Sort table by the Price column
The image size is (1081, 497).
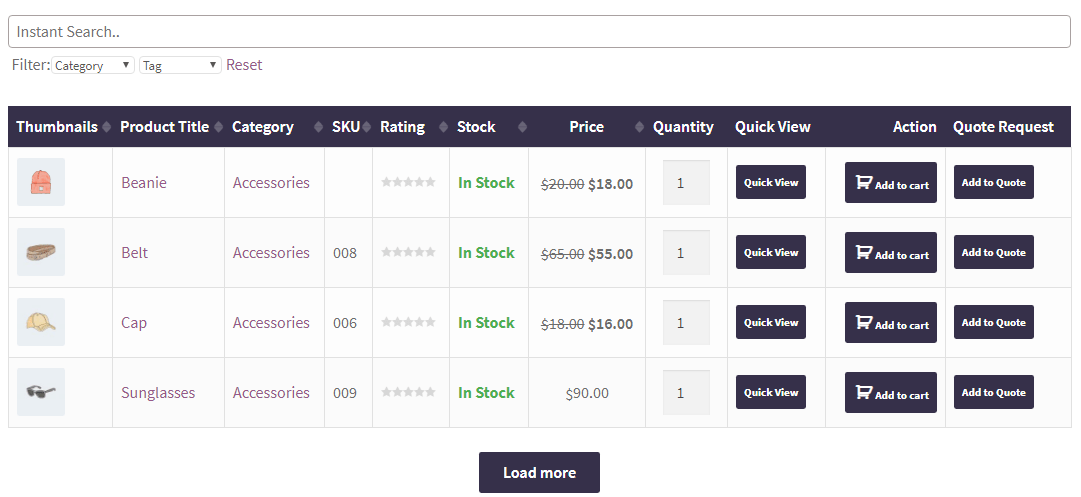click(640, 127)
